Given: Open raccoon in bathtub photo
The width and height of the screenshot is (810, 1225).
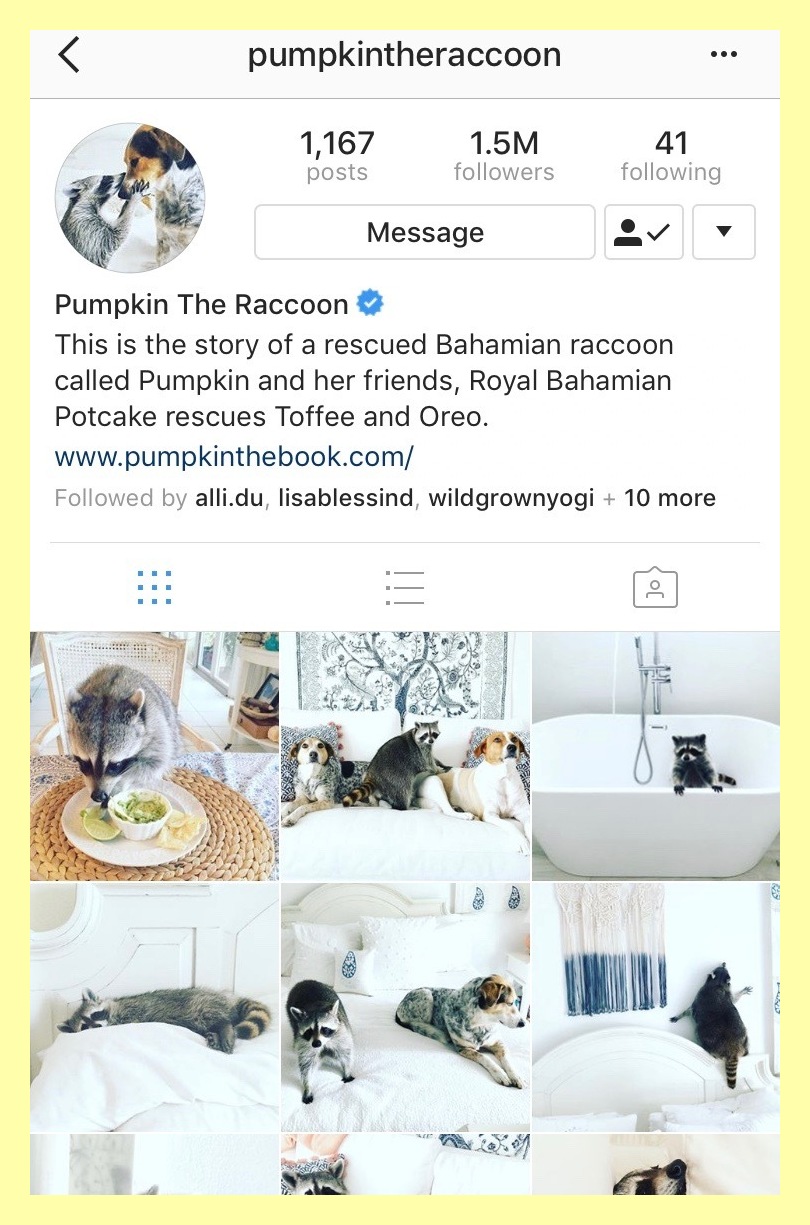Looking at the screenshot, I should click(x=656, y=756).
